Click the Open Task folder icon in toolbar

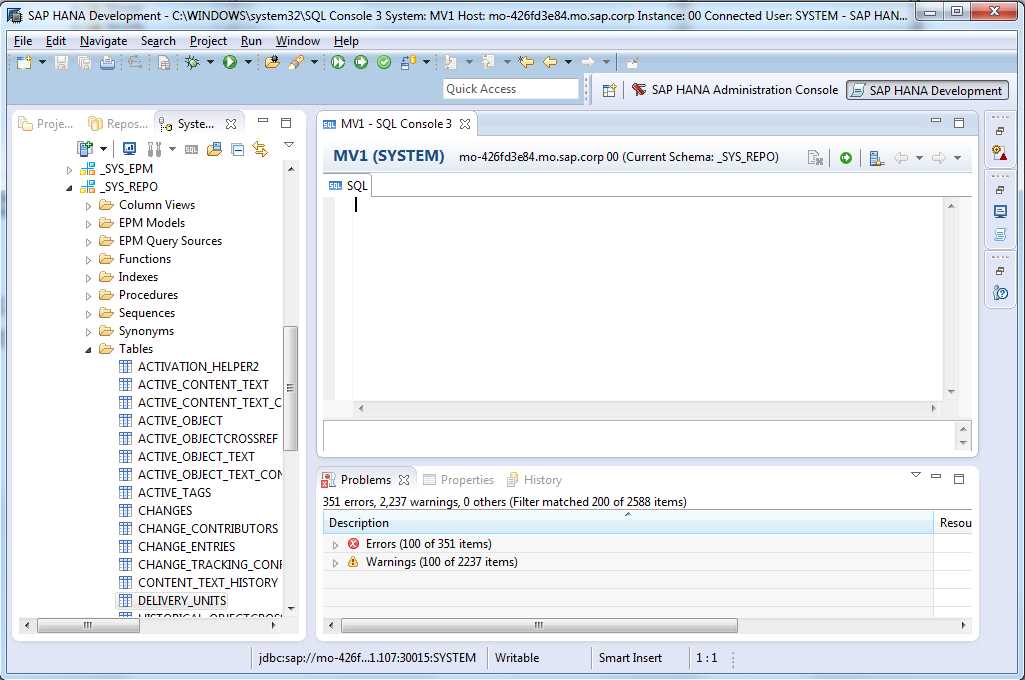tap(273, 62)
